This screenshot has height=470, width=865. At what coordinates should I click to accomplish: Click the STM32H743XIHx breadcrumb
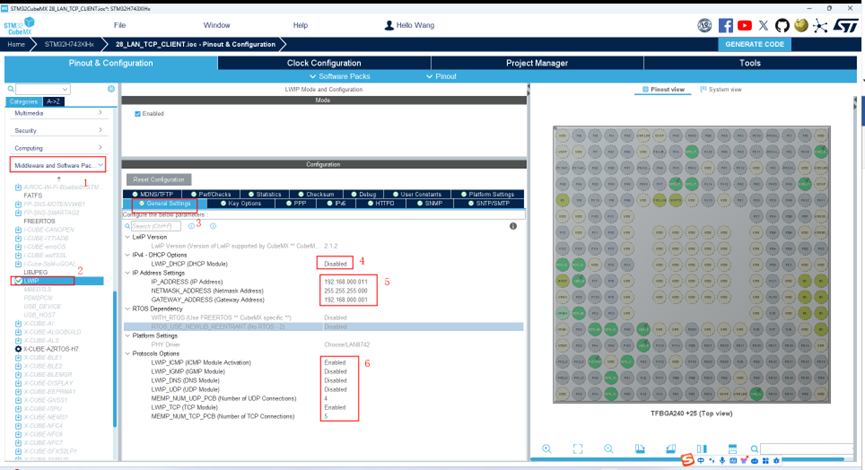click(69, 44)
